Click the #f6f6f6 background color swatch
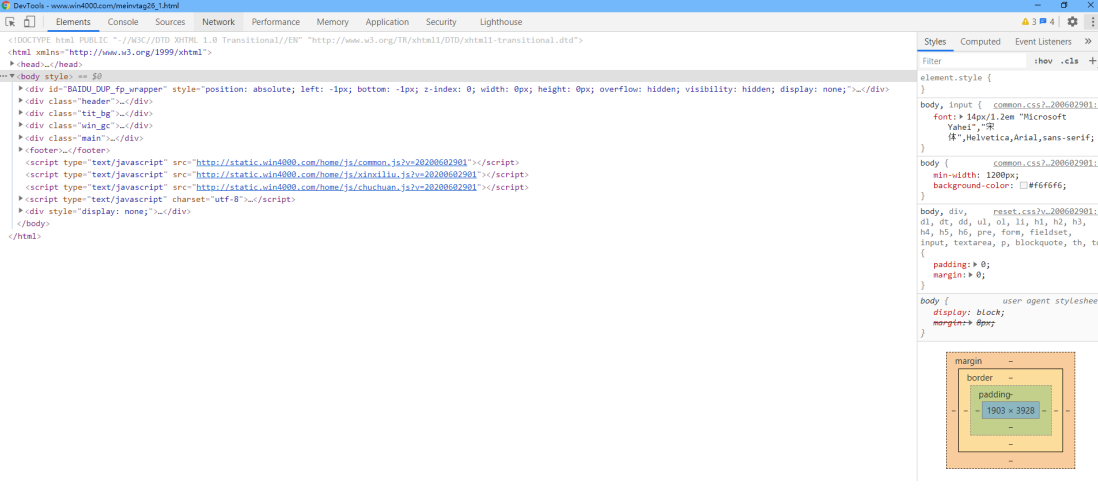The height and width of the screenshot is (496, 1098). (1024, 186)
